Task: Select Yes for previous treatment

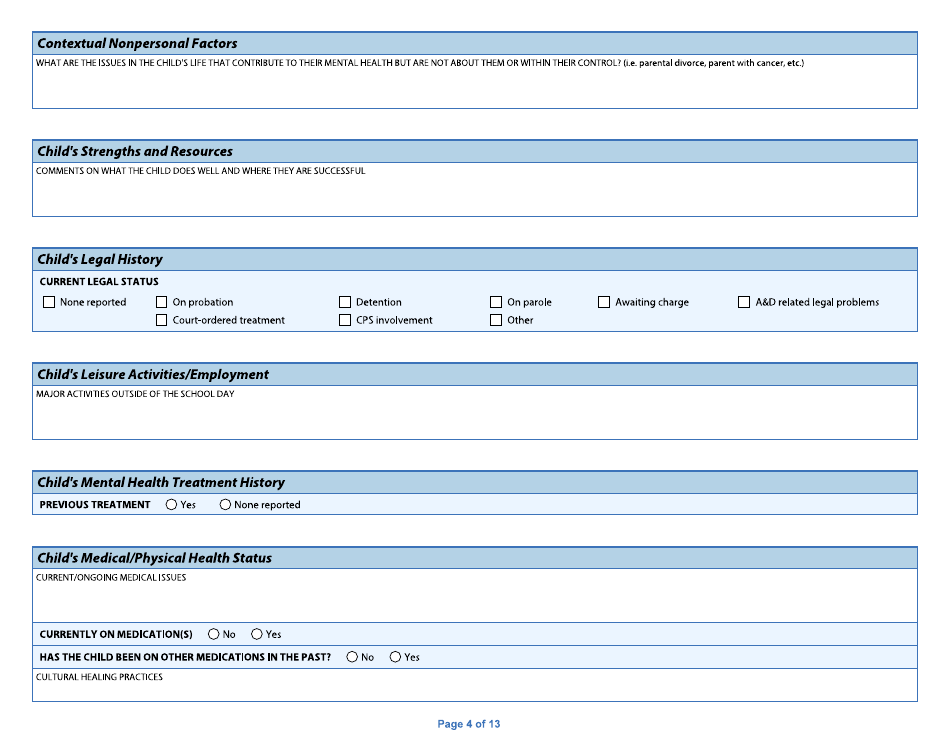Action: [x=169, y=504]
